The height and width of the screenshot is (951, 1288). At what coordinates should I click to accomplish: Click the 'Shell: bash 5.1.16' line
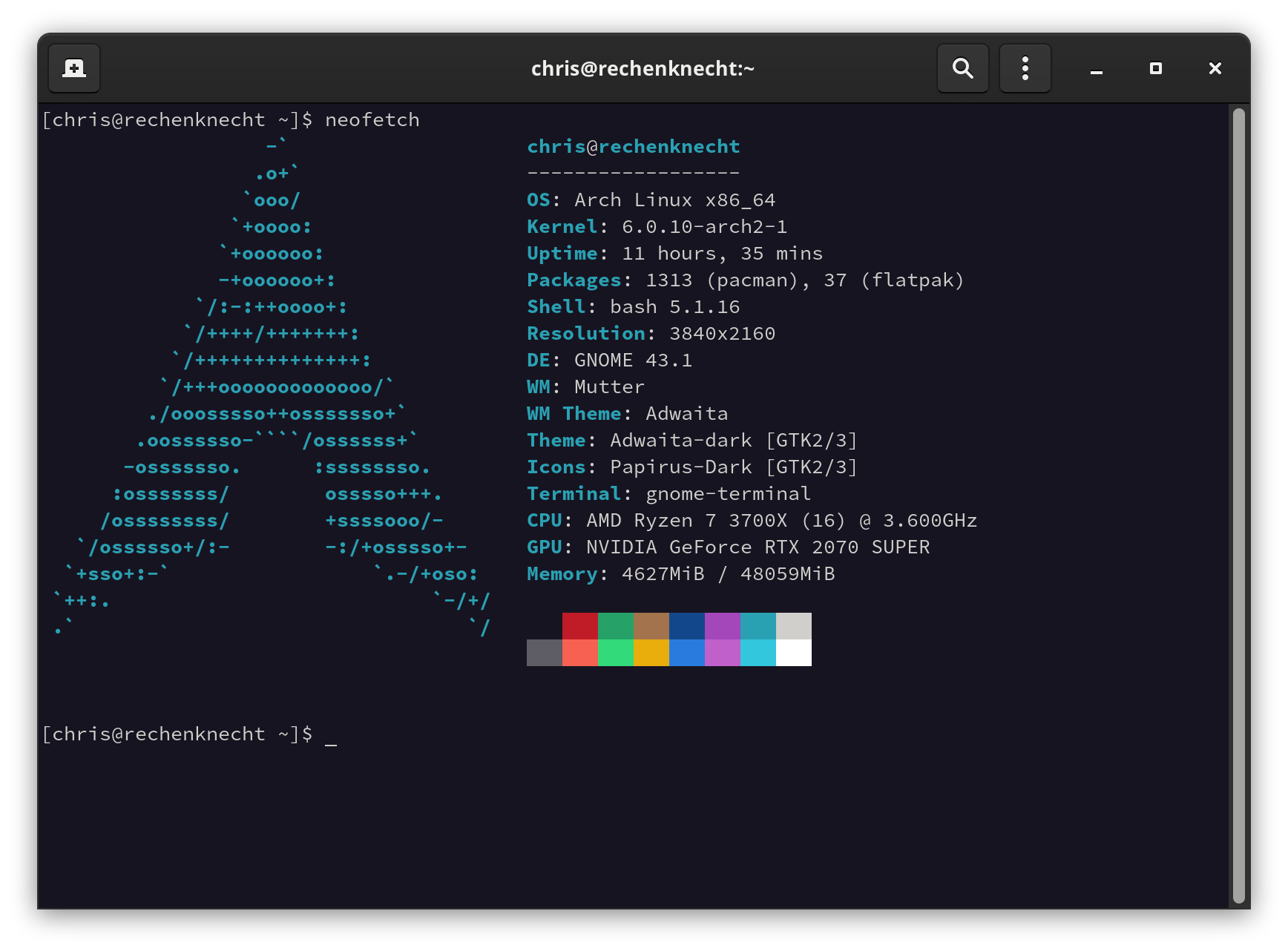[634, 307]
